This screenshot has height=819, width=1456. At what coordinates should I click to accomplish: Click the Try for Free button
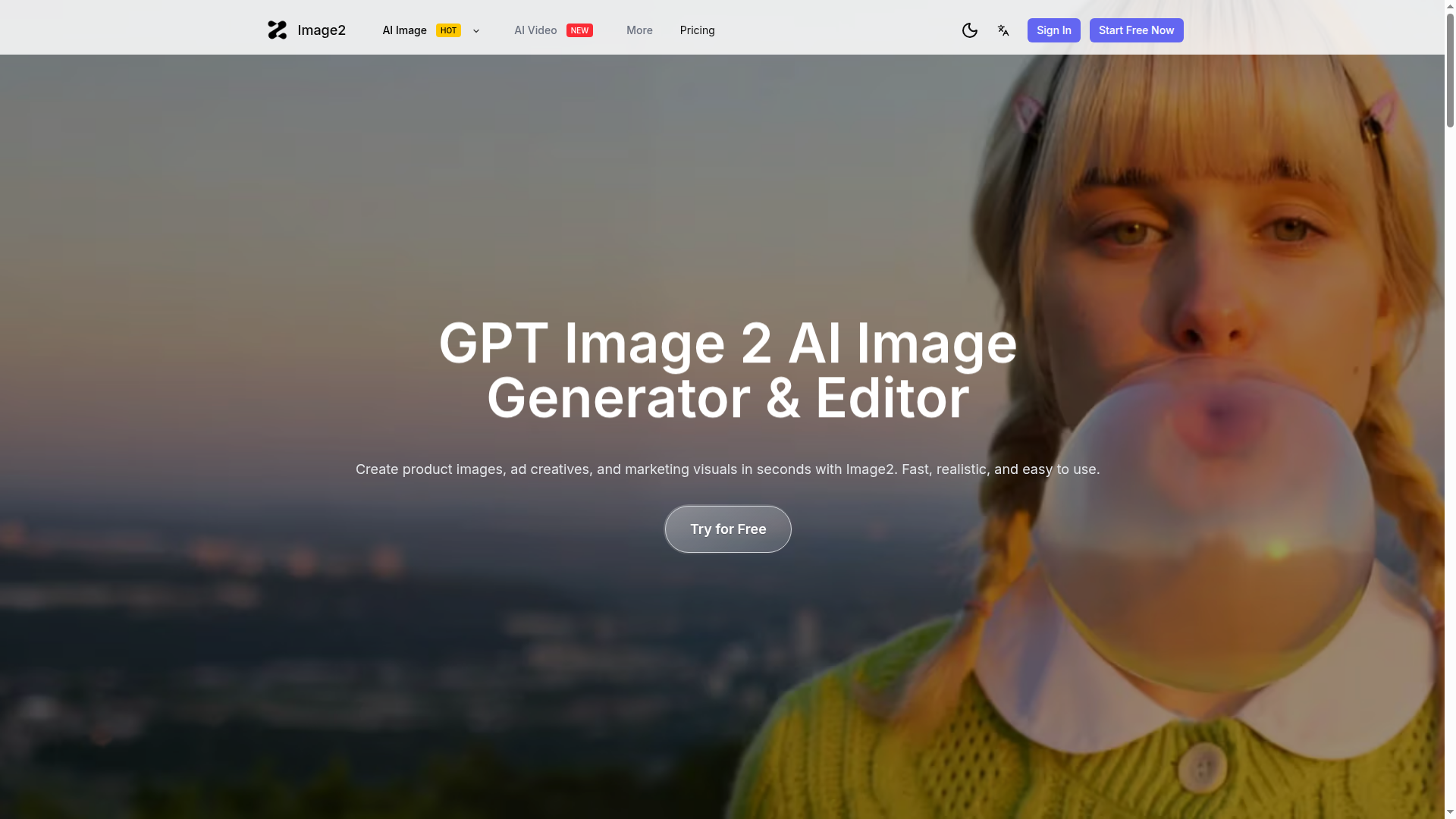tap(728, 529)
